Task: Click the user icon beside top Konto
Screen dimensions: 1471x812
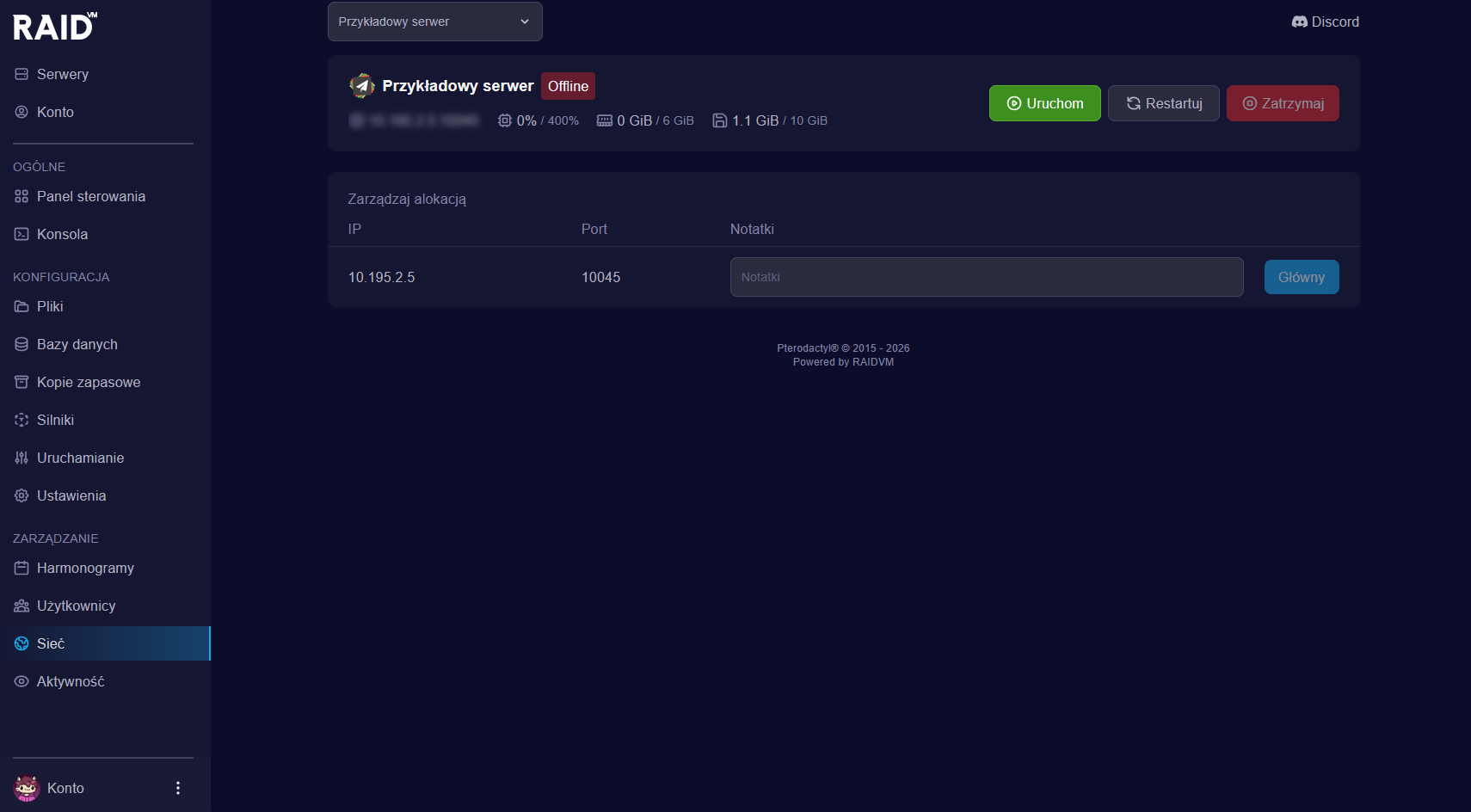Action: point(22,112)
